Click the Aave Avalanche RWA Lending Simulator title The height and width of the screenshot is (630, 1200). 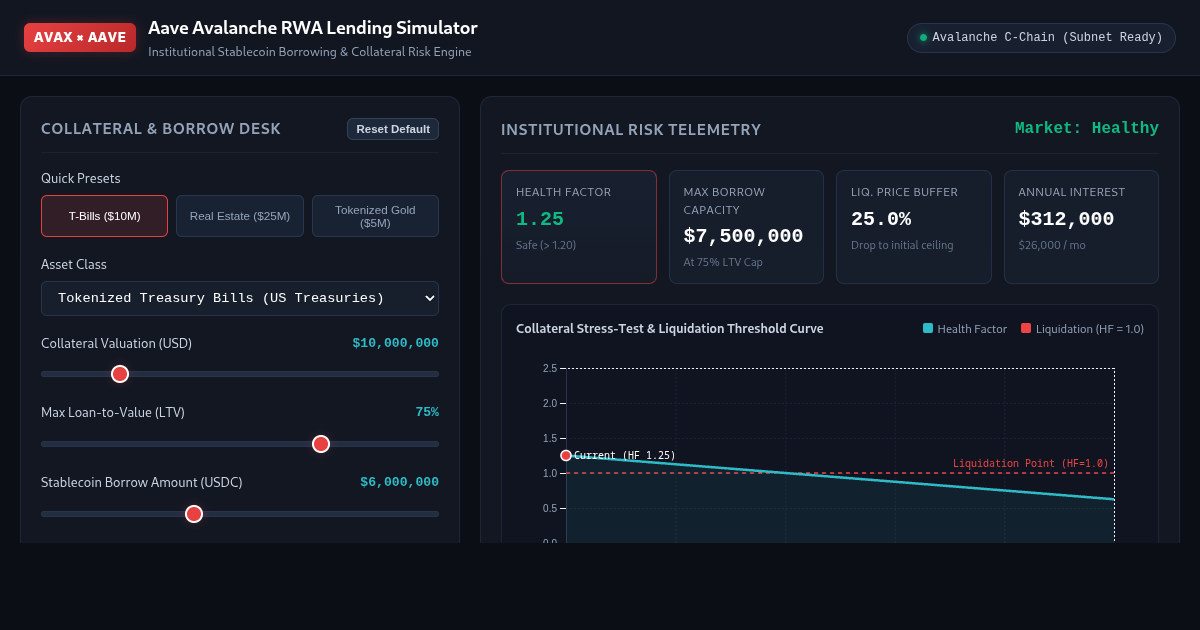click(x=313, y=28)
